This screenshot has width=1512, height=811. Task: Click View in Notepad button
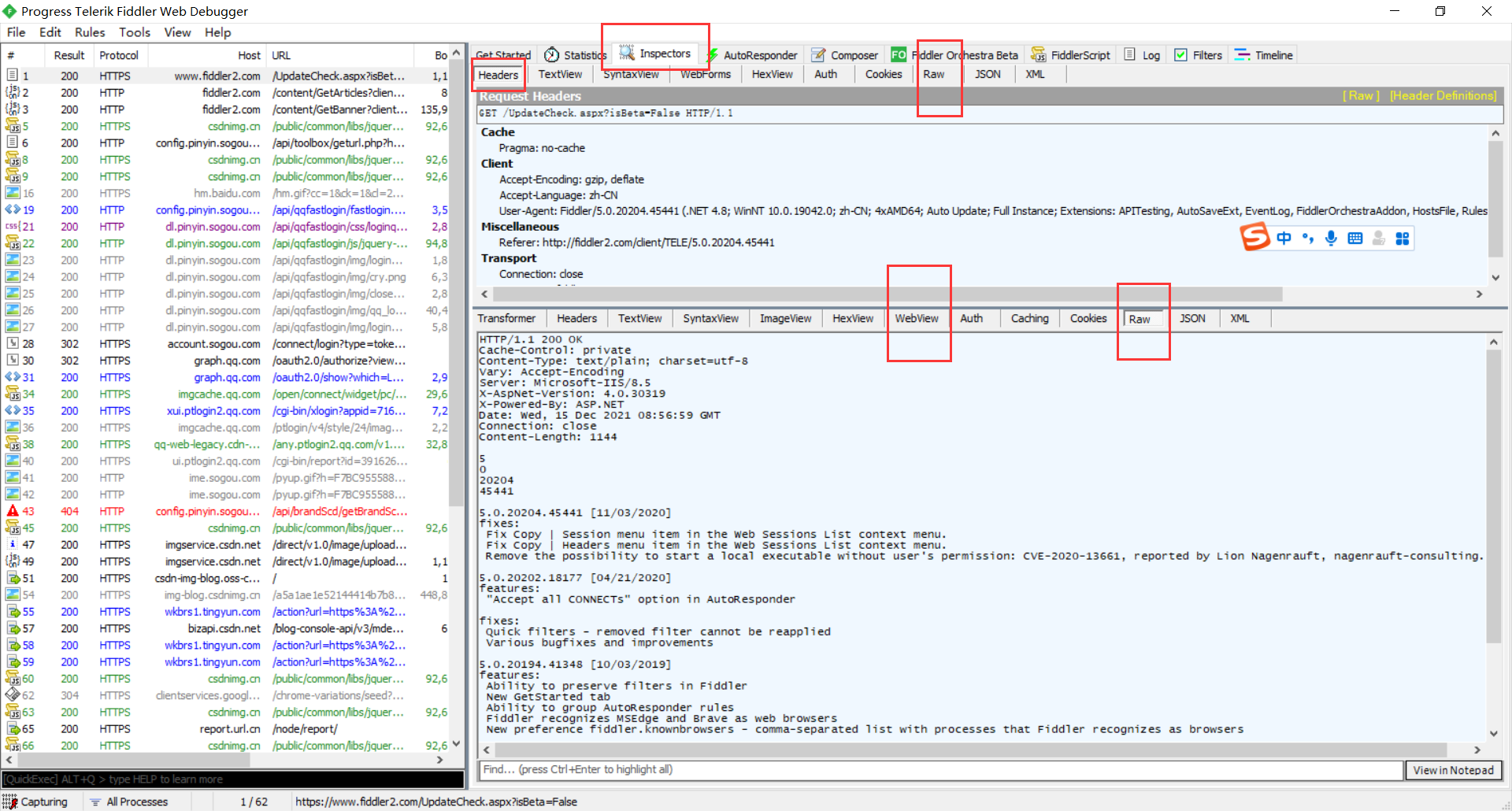click(x=1454, y=770)
